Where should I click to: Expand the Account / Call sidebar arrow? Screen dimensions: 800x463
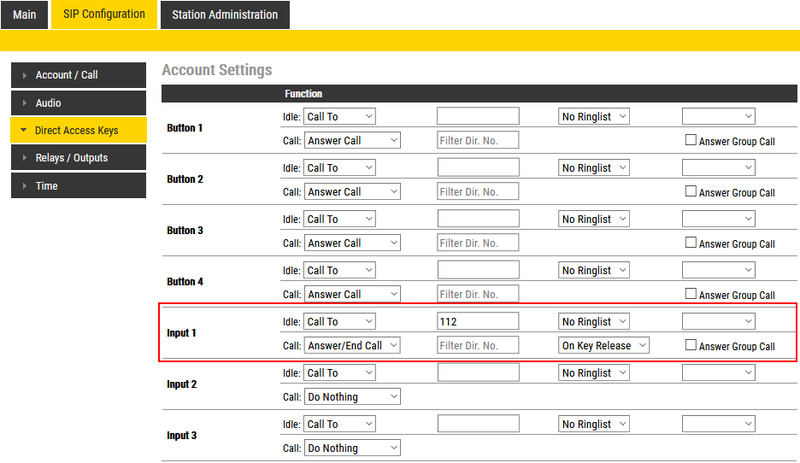point(24,75)
